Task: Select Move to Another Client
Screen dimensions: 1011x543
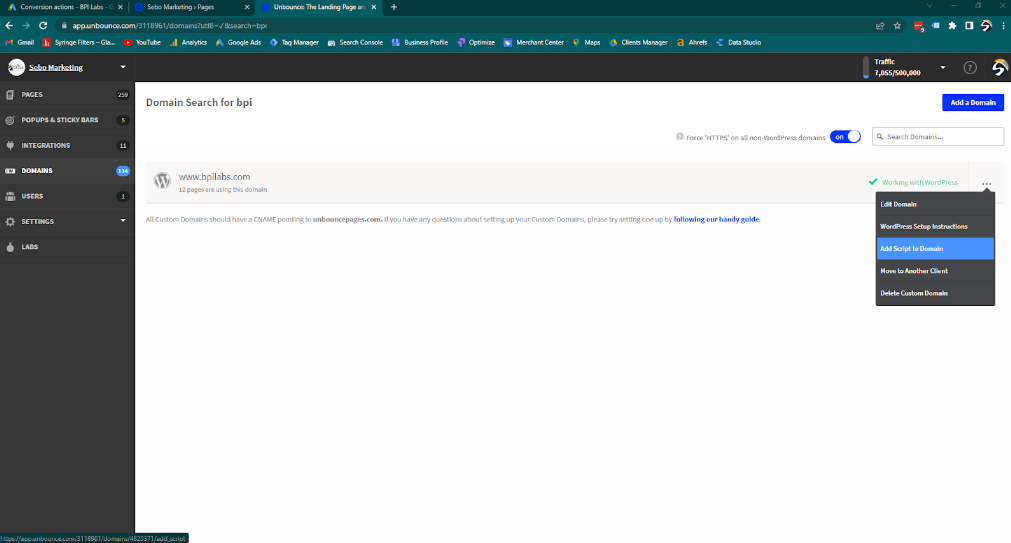Action: click(x=935, y=271)
